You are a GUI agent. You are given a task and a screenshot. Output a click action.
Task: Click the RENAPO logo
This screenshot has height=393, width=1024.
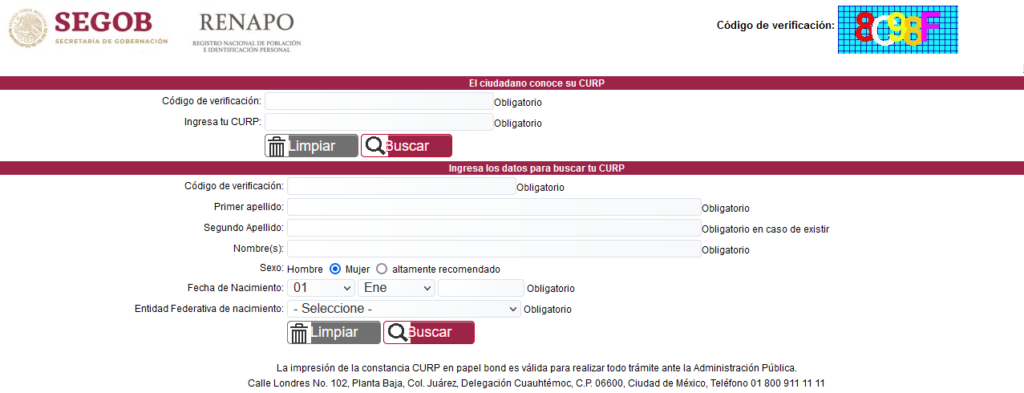pos(247,33)
